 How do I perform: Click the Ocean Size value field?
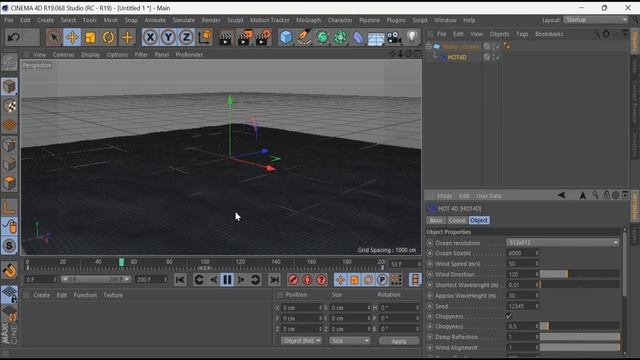[520, 253]
